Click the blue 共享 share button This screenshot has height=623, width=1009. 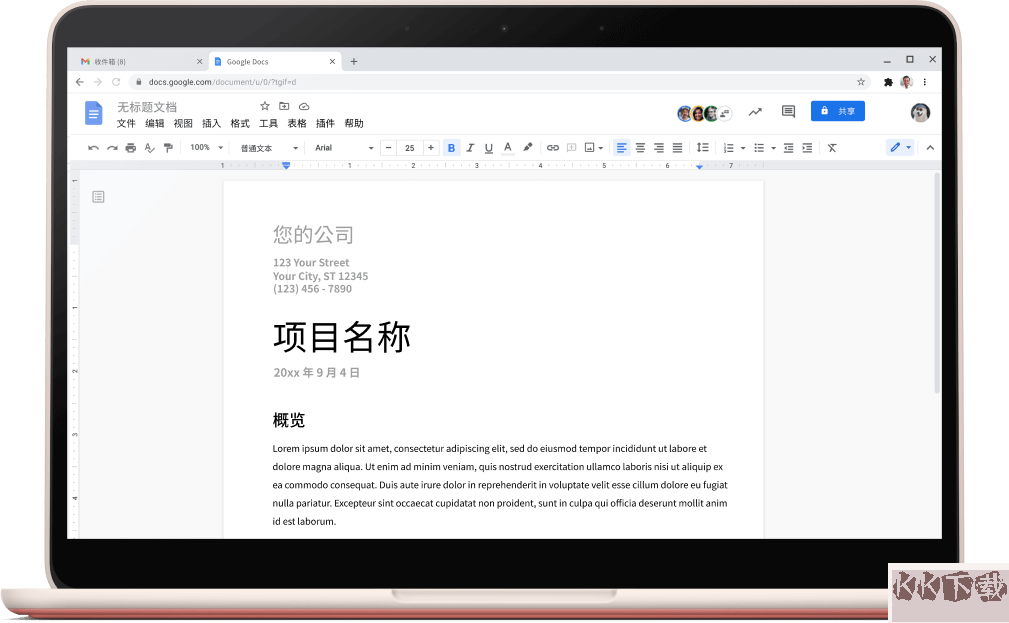click(837, 111)
